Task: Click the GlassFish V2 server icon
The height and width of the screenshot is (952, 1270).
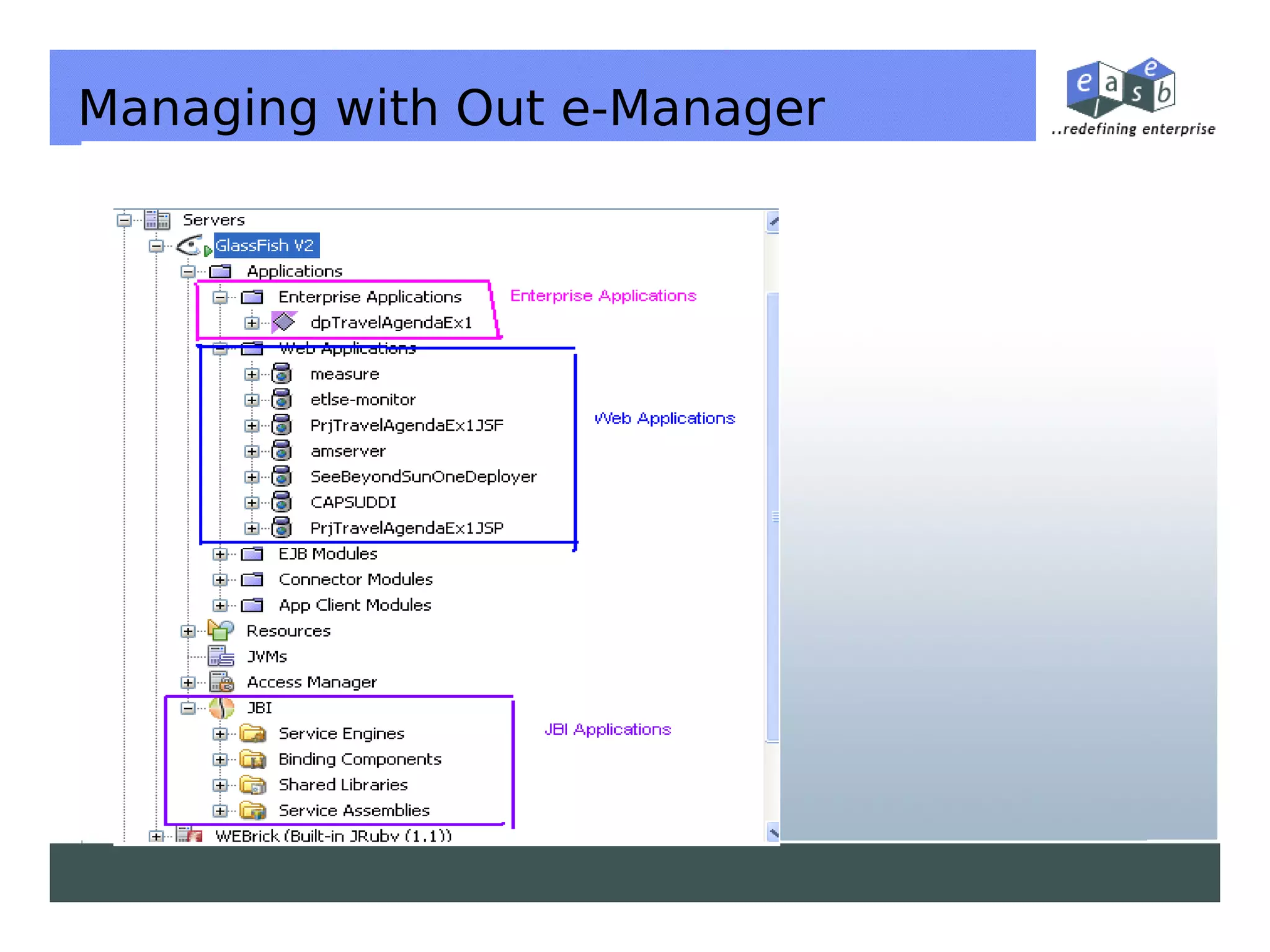Action: pos(190,246)
